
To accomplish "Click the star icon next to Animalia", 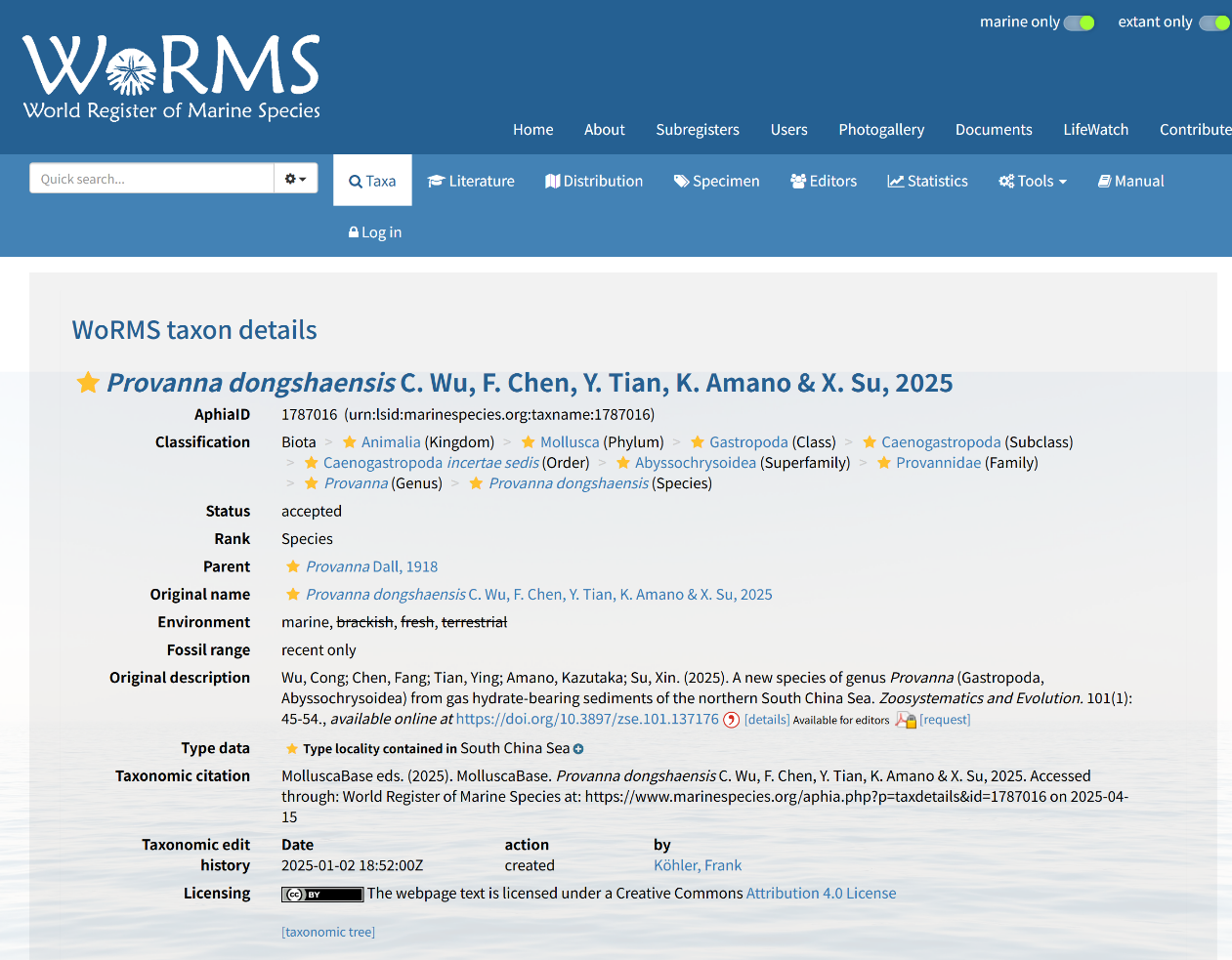I will 349,442.
